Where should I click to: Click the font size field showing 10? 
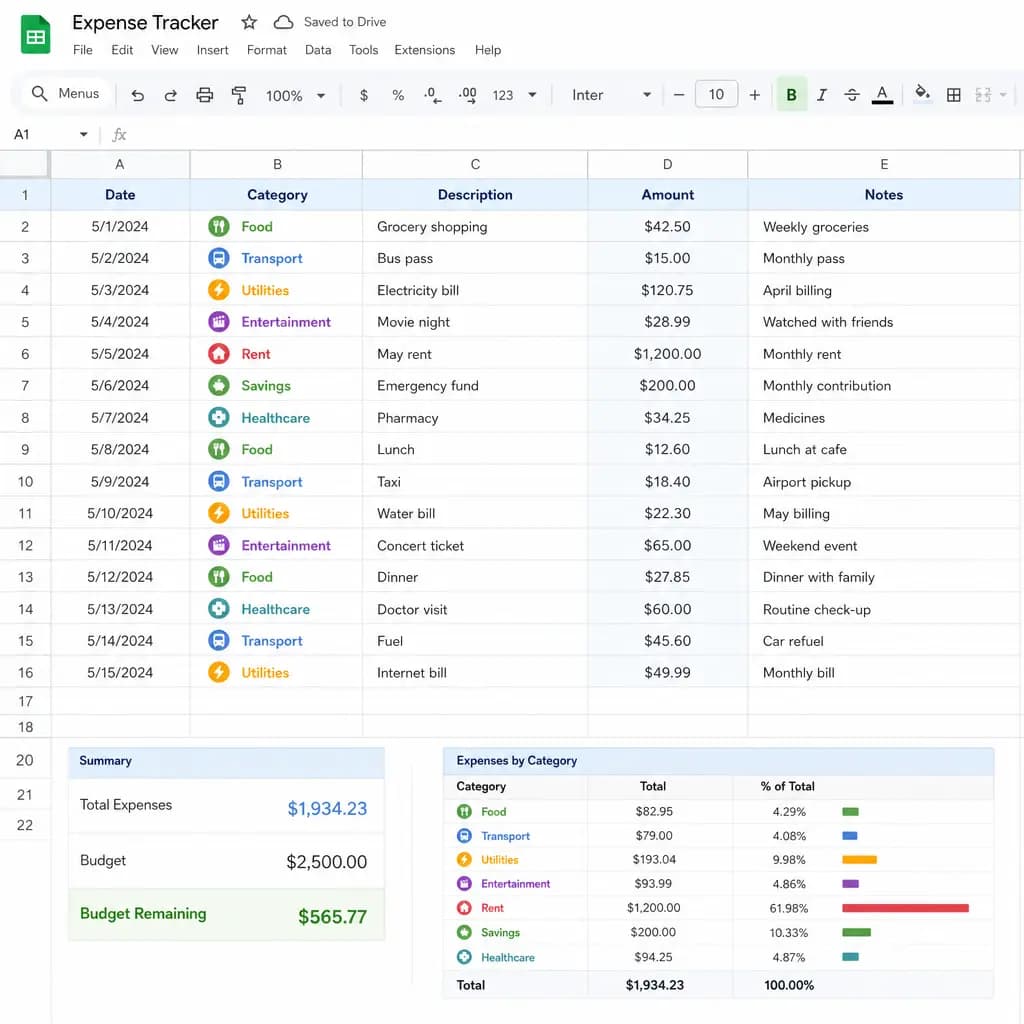point(716,95)
